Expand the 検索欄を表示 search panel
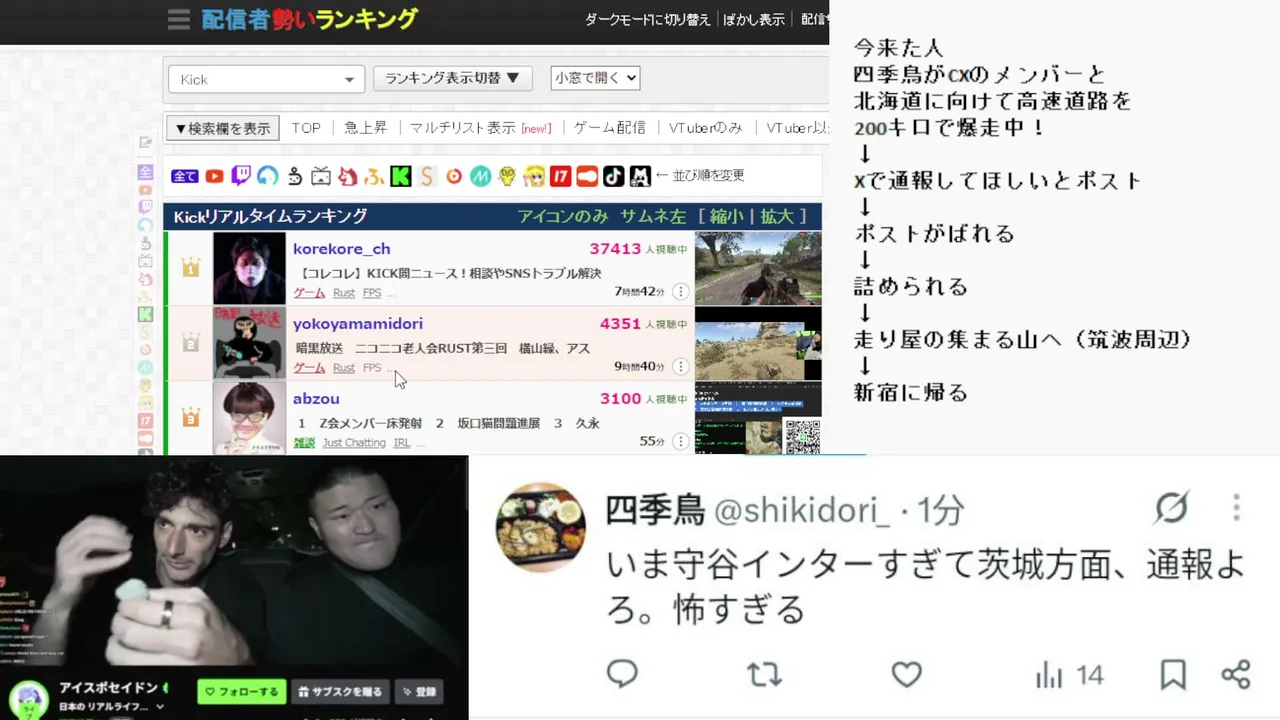 tap(223, 128)
